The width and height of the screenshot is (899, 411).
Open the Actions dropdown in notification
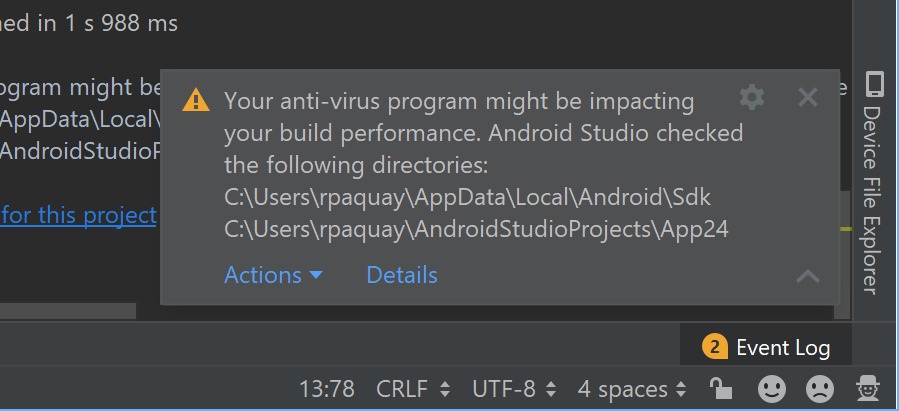pyautogui.click(x=273, y=275)
